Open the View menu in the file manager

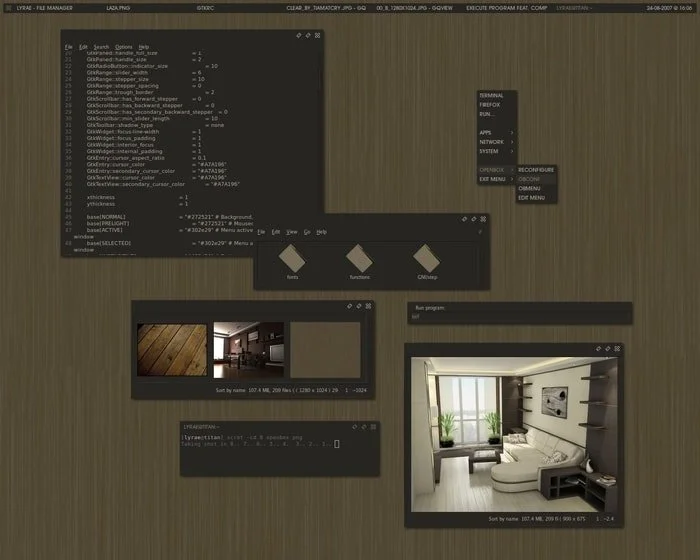point(292,232)
